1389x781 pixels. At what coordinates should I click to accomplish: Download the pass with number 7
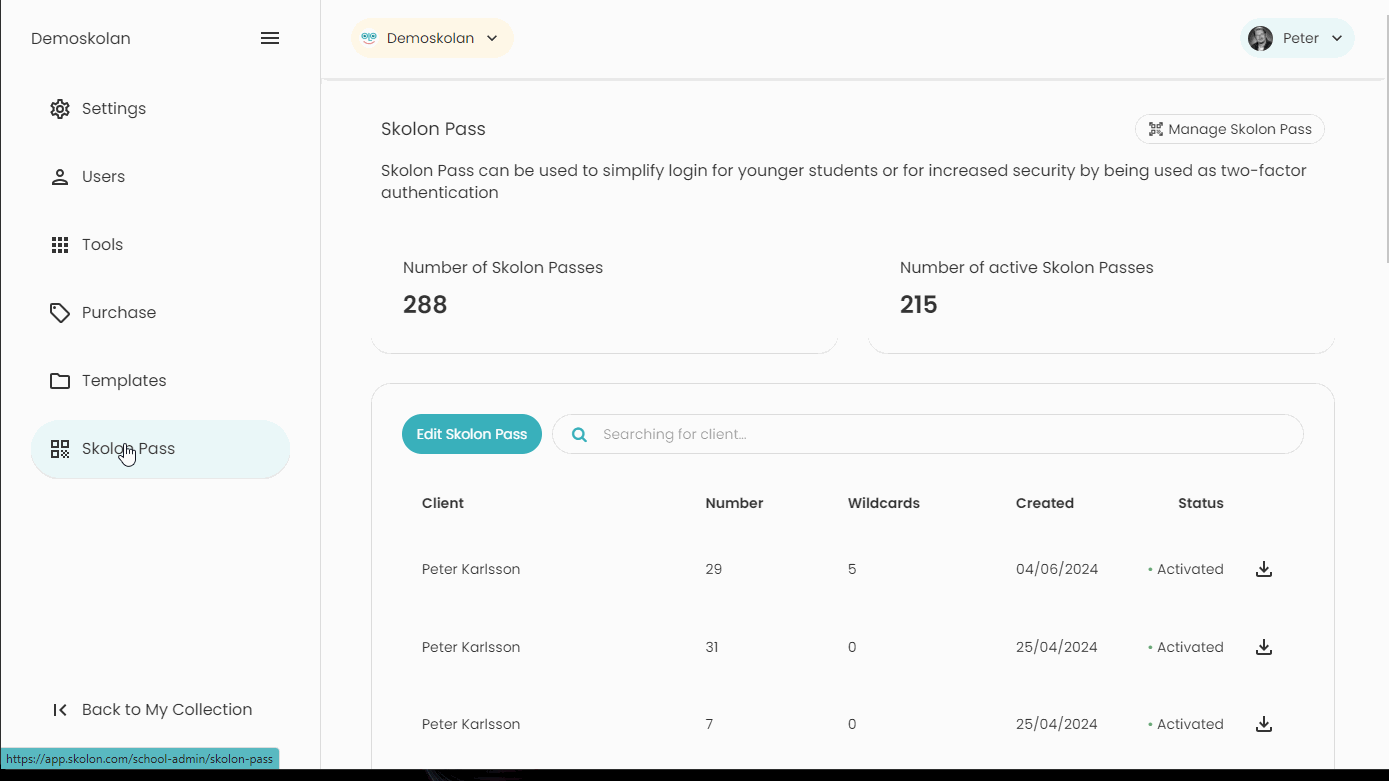pos(1264,724)
